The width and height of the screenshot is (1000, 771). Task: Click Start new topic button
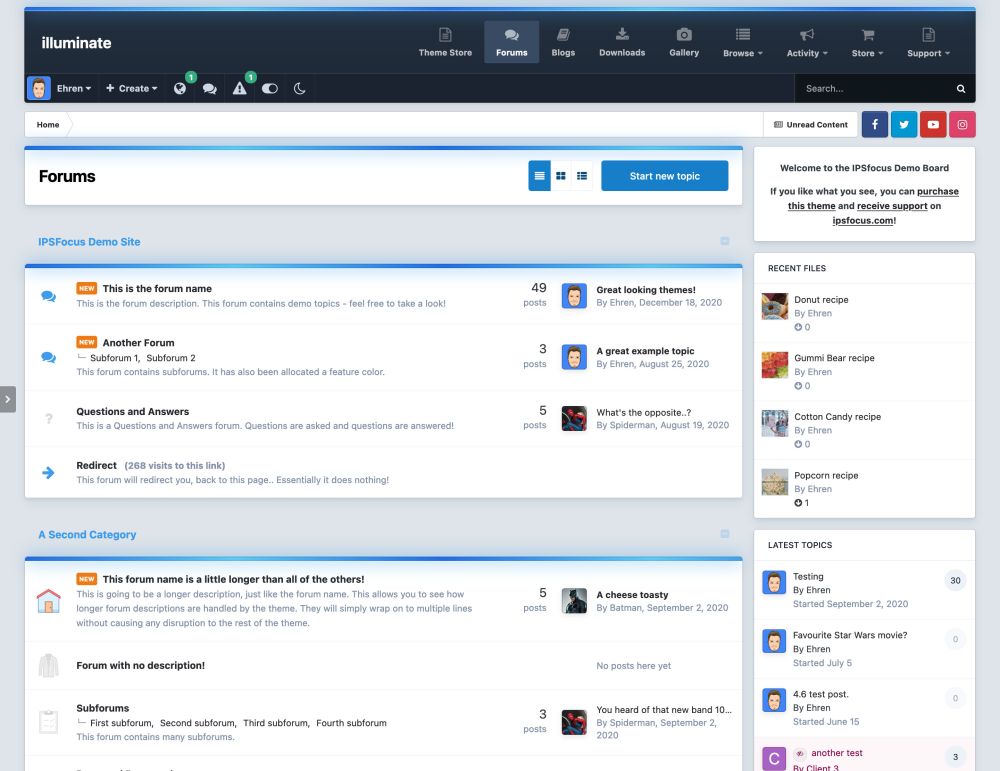[x=665, y=176]
